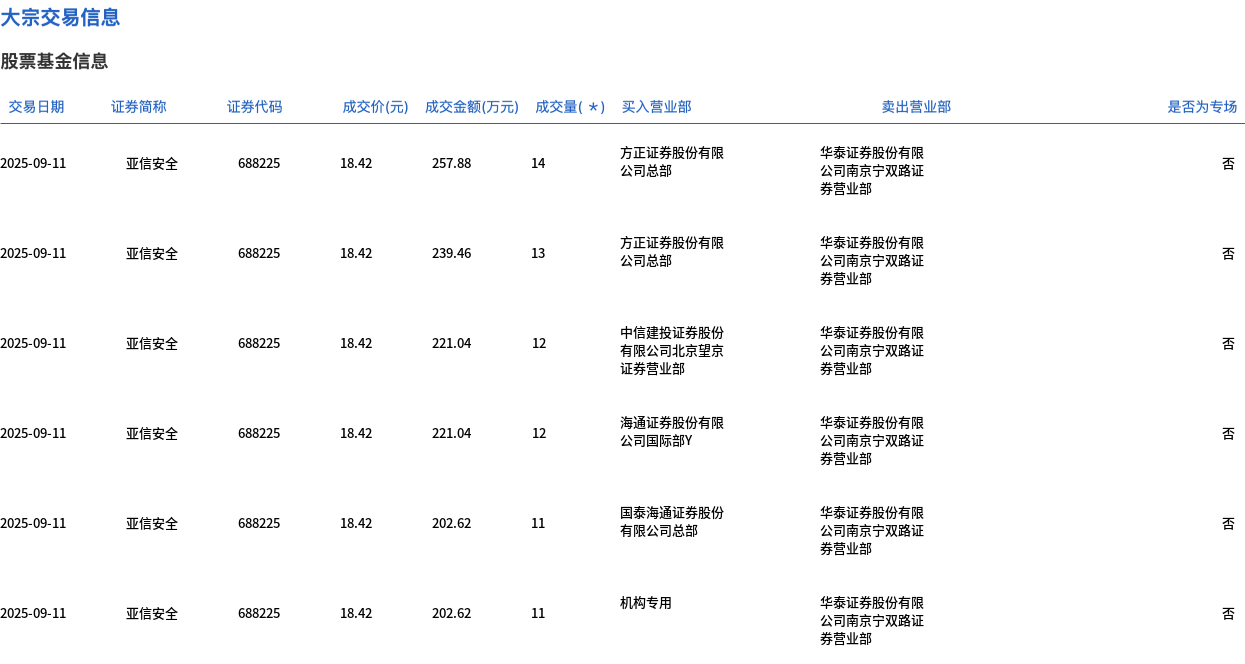Select buyer 国泰海通证券股份有限公司总部
Screen dimensions: 1245x664
[672, 522]
